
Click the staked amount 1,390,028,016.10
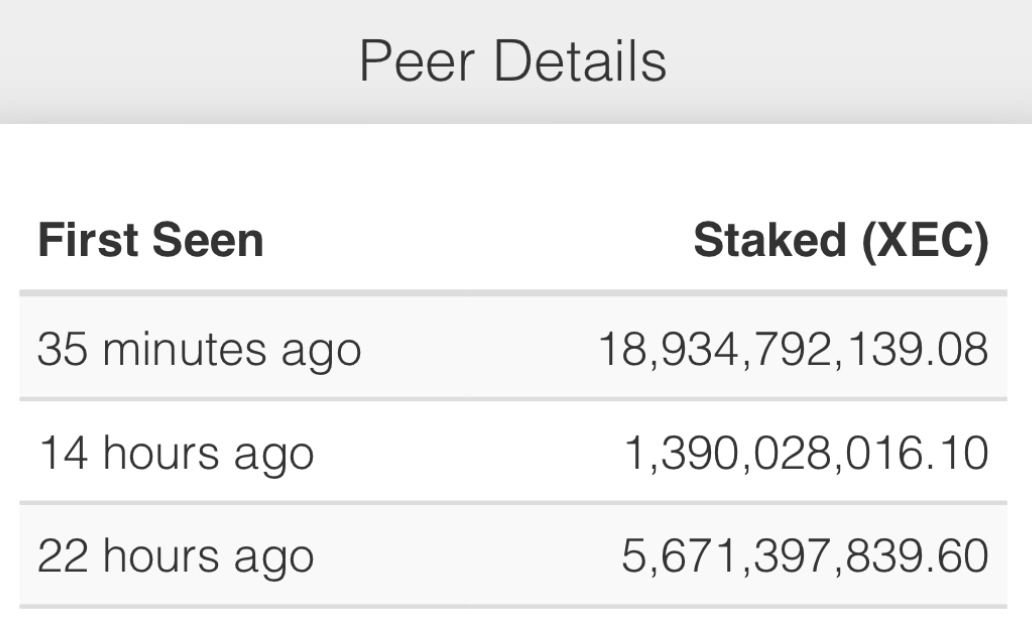[806, 454]
